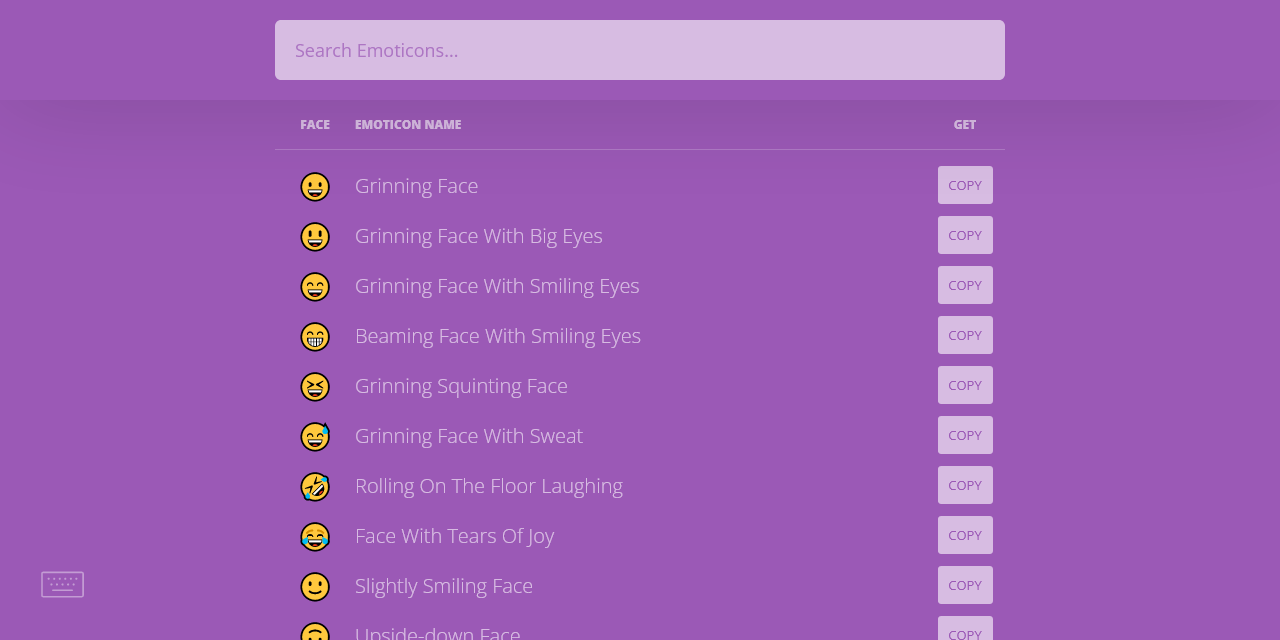
Task: Click the EMOTICON NAME column header
Action: (408, 124)
